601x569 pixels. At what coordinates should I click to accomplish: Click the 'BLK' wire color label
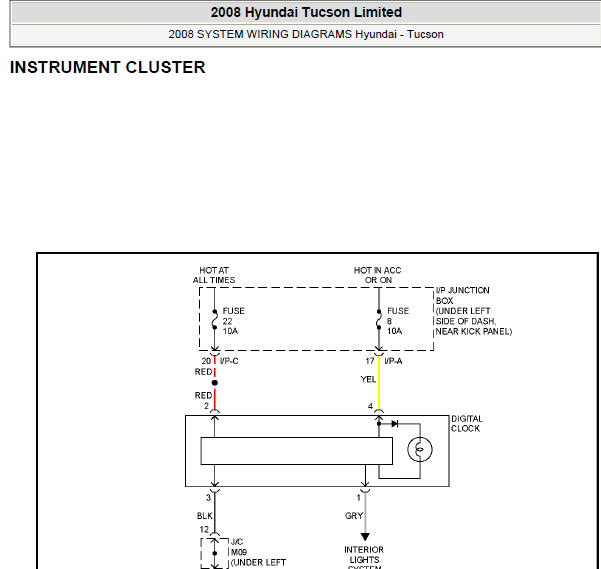(205, 516)
